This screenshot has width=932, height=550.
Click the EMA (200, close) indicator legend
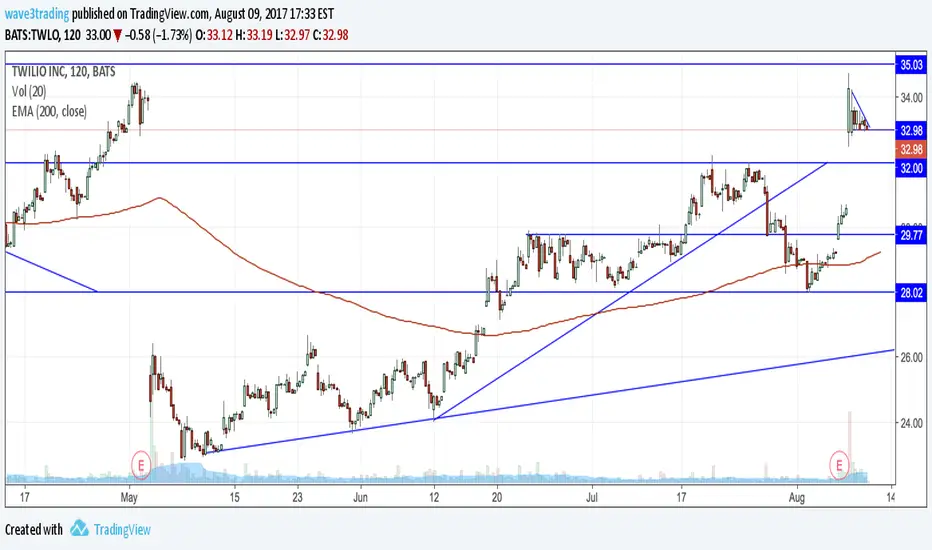(x=49, y=111)
